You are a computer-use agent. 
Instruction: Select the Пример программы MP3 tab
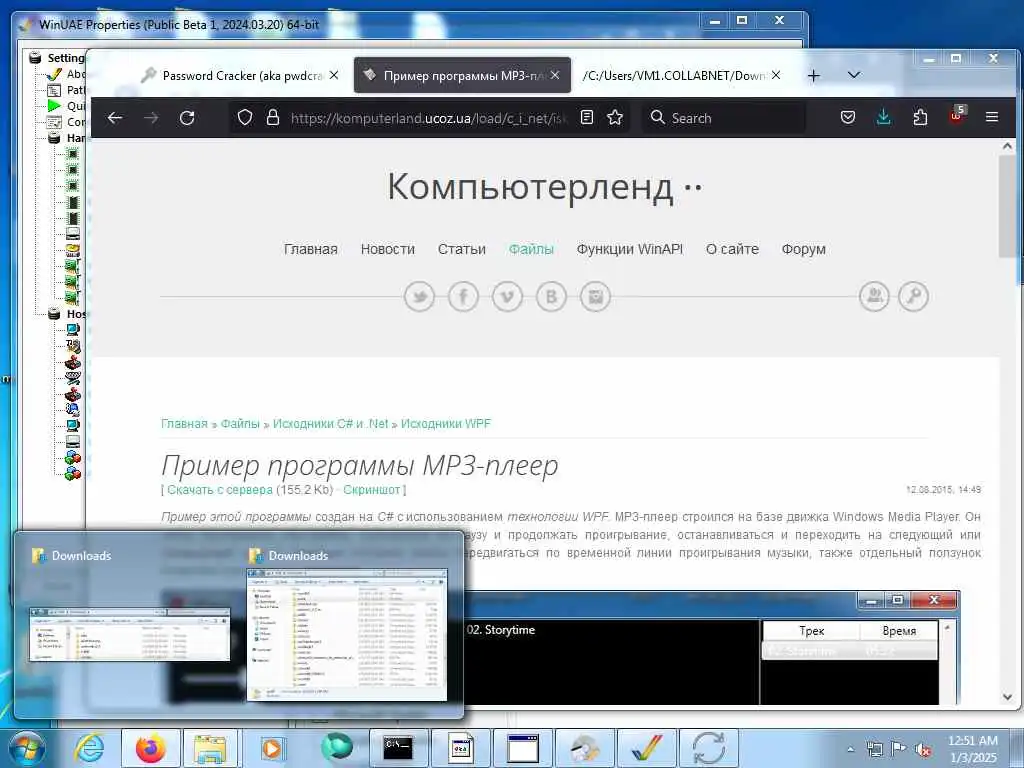click(462, 75)
